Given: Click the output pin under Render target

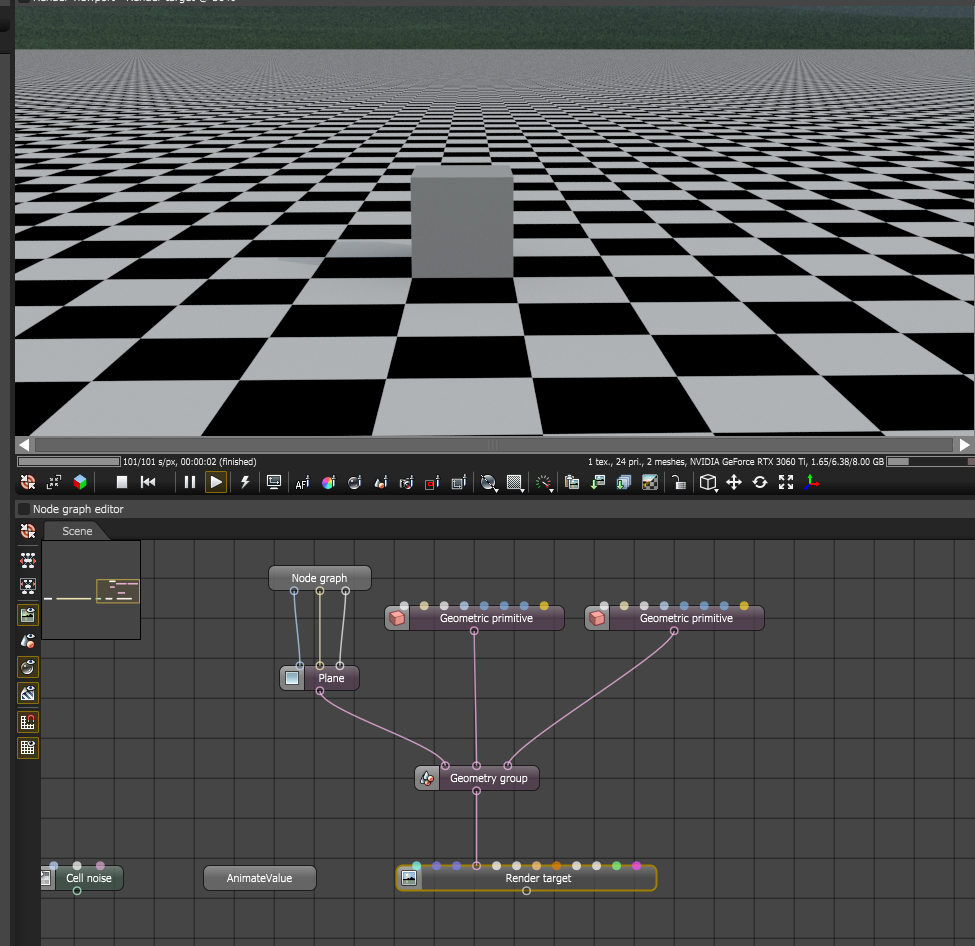Looking at the screenshot, I should (527, 891).
